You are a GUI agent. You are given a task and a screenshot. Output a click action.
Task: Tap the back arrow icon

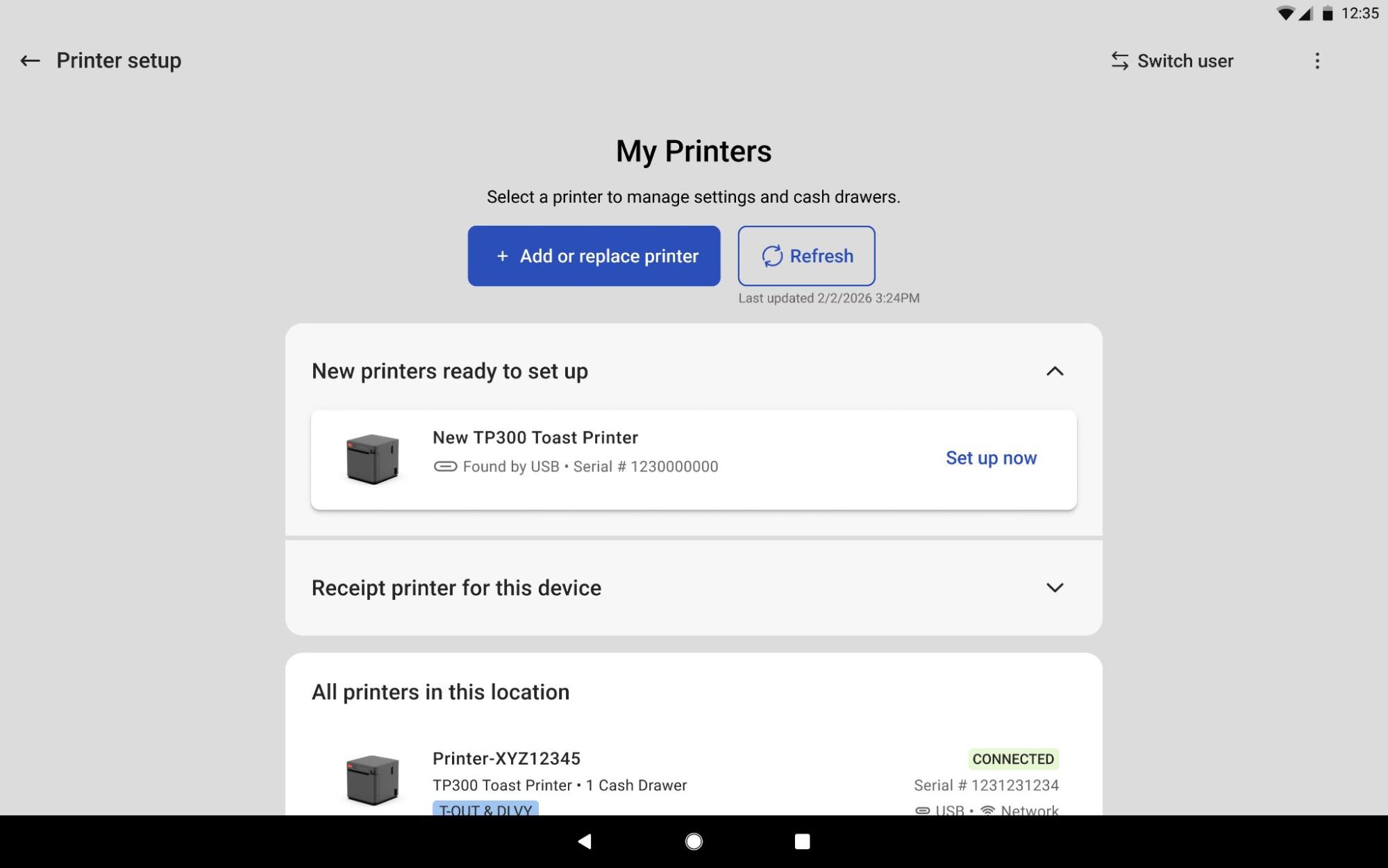click(x=30, y=61)
